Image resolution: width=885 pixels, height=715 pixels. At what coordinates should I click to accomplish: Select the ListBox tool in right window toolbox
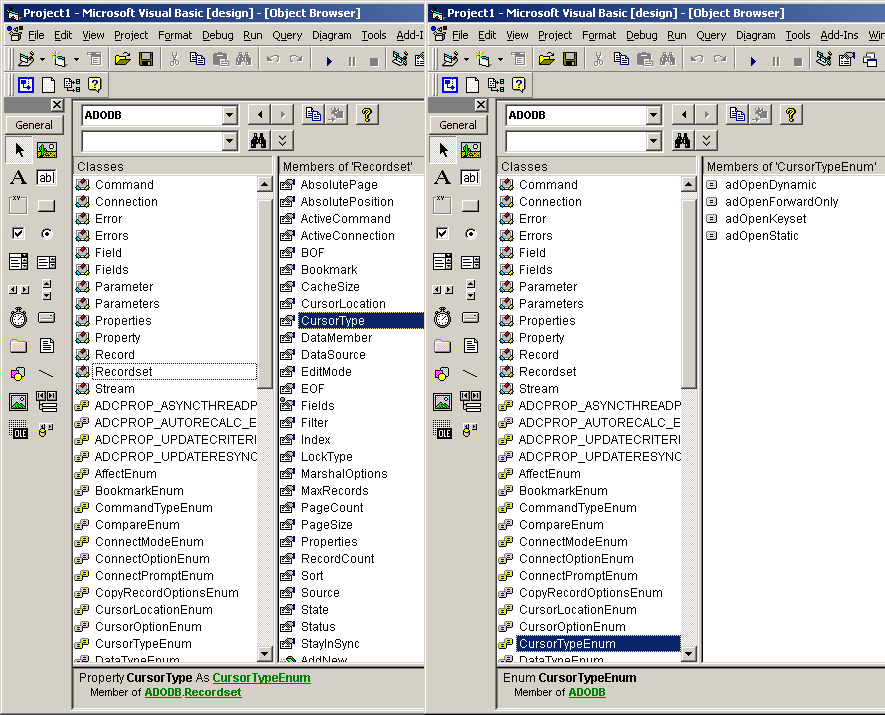click(x=471, y=262)
